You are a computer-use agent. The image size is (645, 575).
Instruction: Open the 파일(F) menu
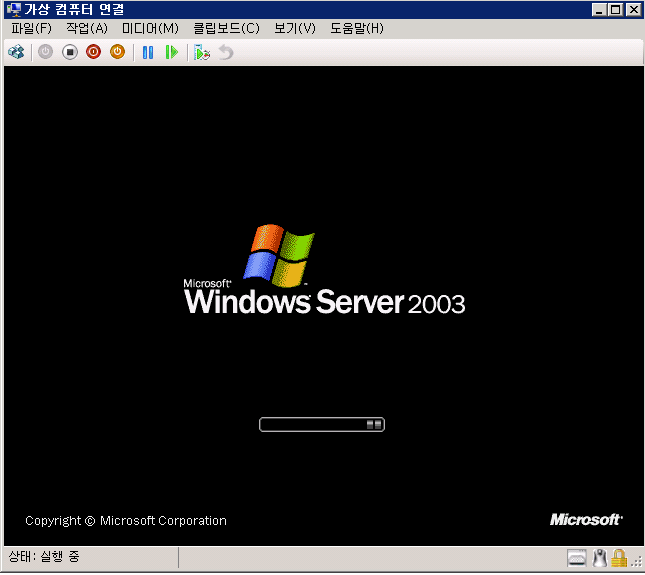coord(31,28)
